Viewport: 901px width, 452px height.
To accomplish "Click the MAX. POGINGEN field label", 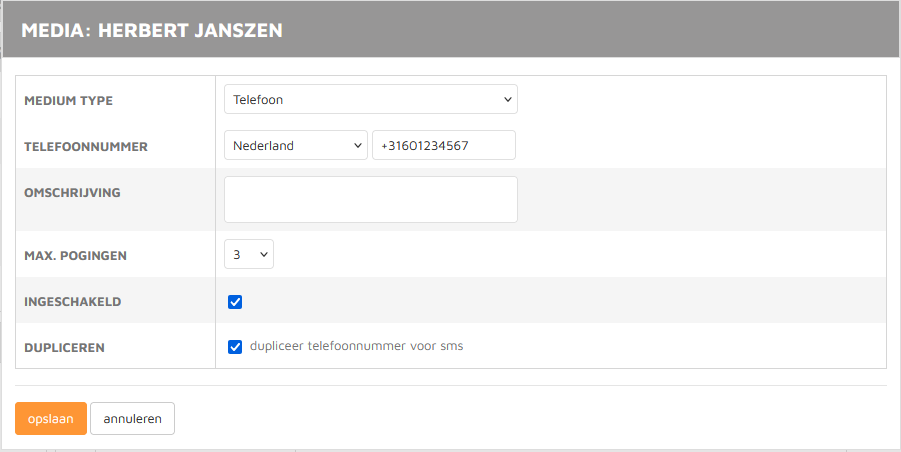I will point(75,256).
